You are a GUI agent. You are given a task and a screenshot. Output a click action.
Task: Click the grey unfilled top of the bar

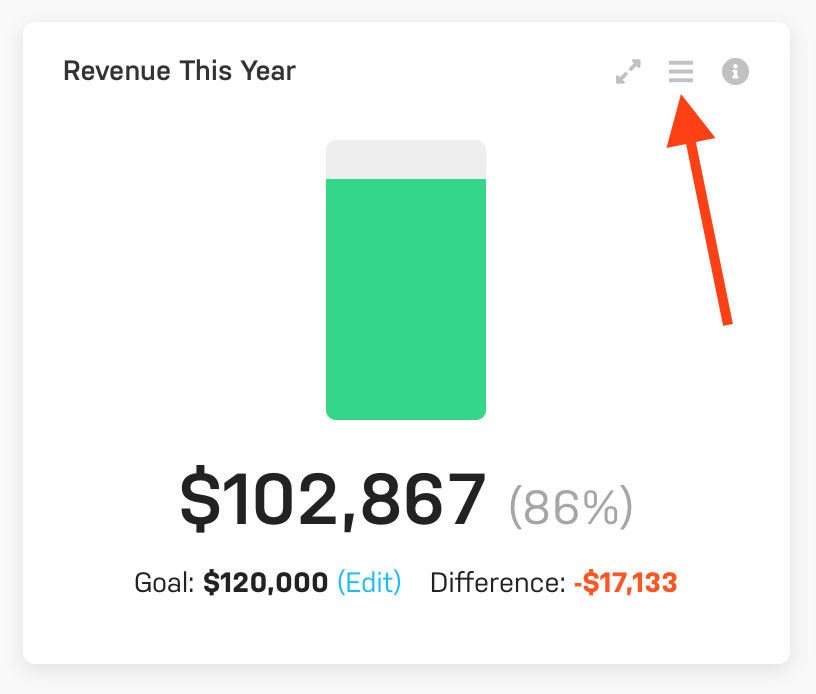tap(406, 159)
